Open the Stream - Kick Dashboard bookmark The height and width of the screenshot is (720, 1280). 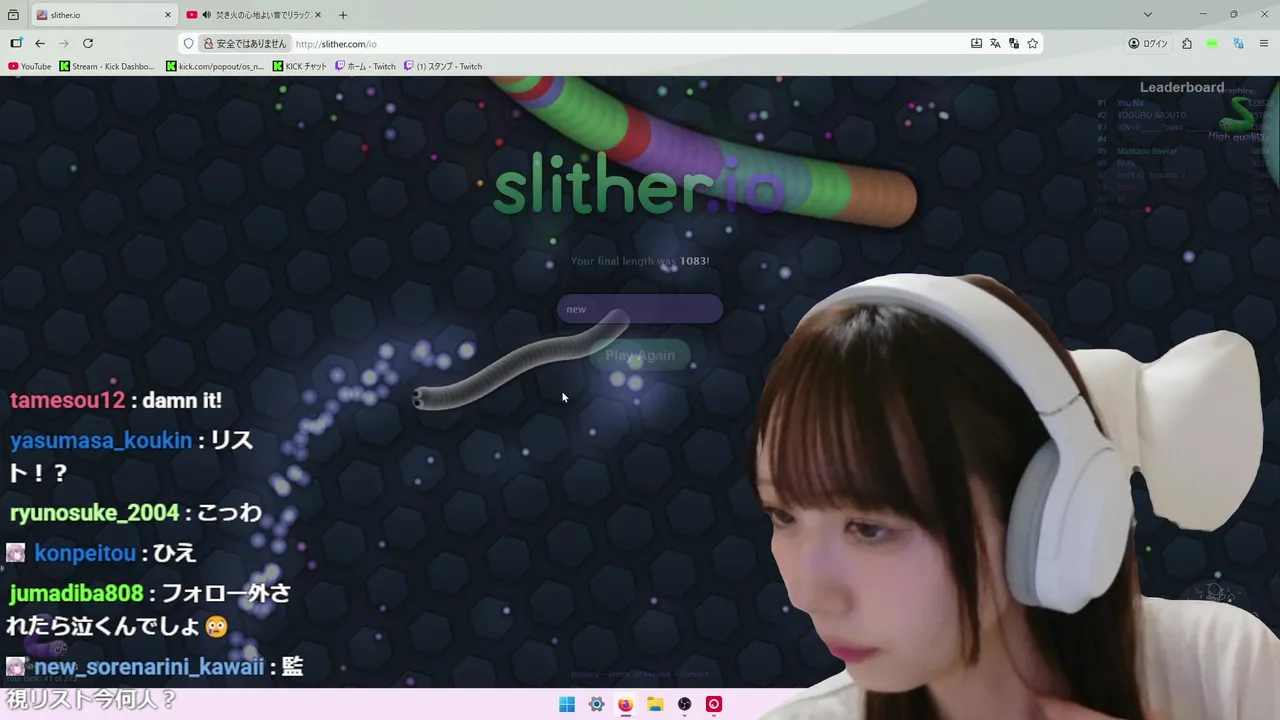coord(107,66)
